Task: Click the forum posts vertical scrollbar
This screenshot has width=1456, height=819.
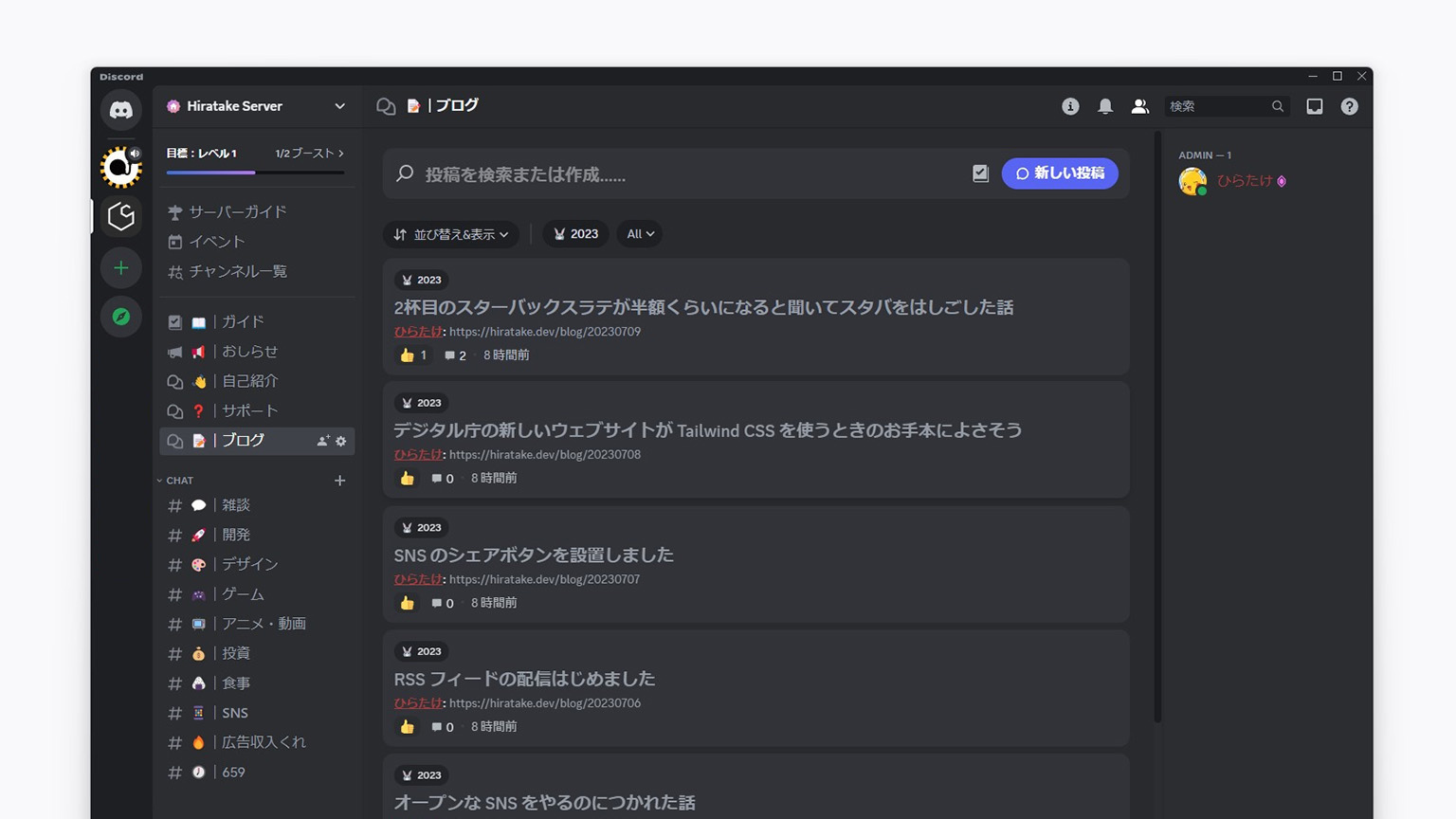Action: point(1157,427)
